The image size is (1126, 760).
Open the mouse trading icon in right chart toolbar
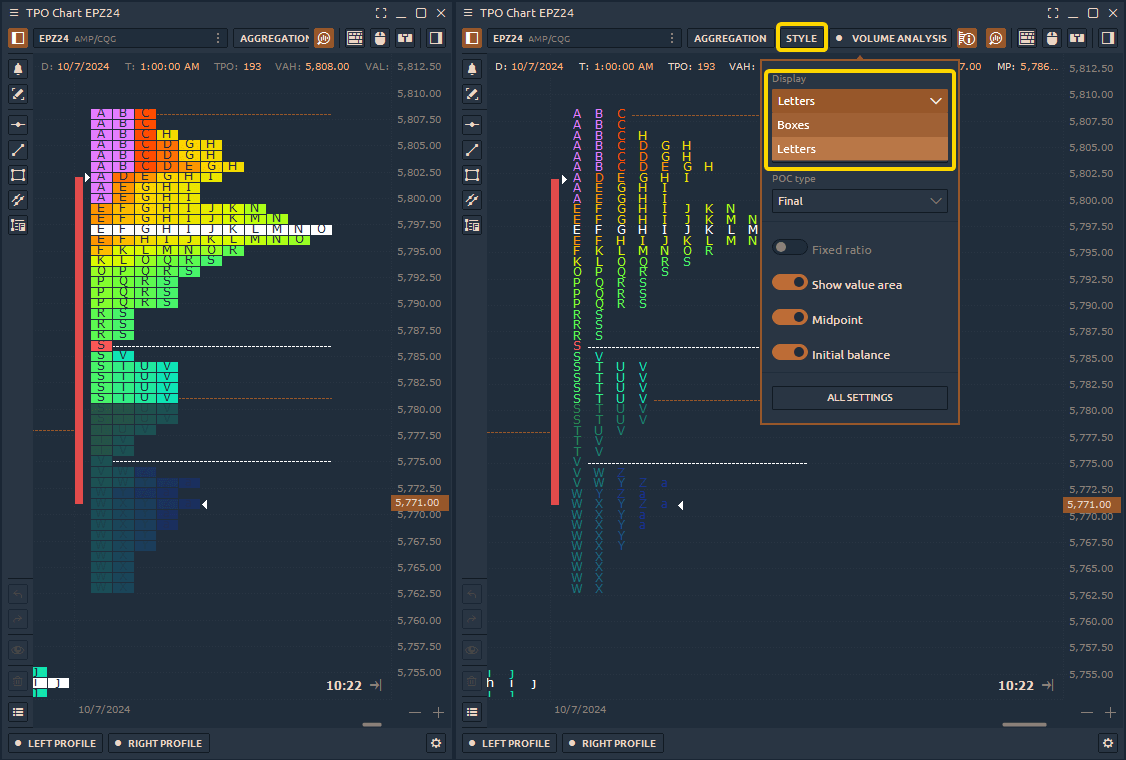pos(1052,38)
